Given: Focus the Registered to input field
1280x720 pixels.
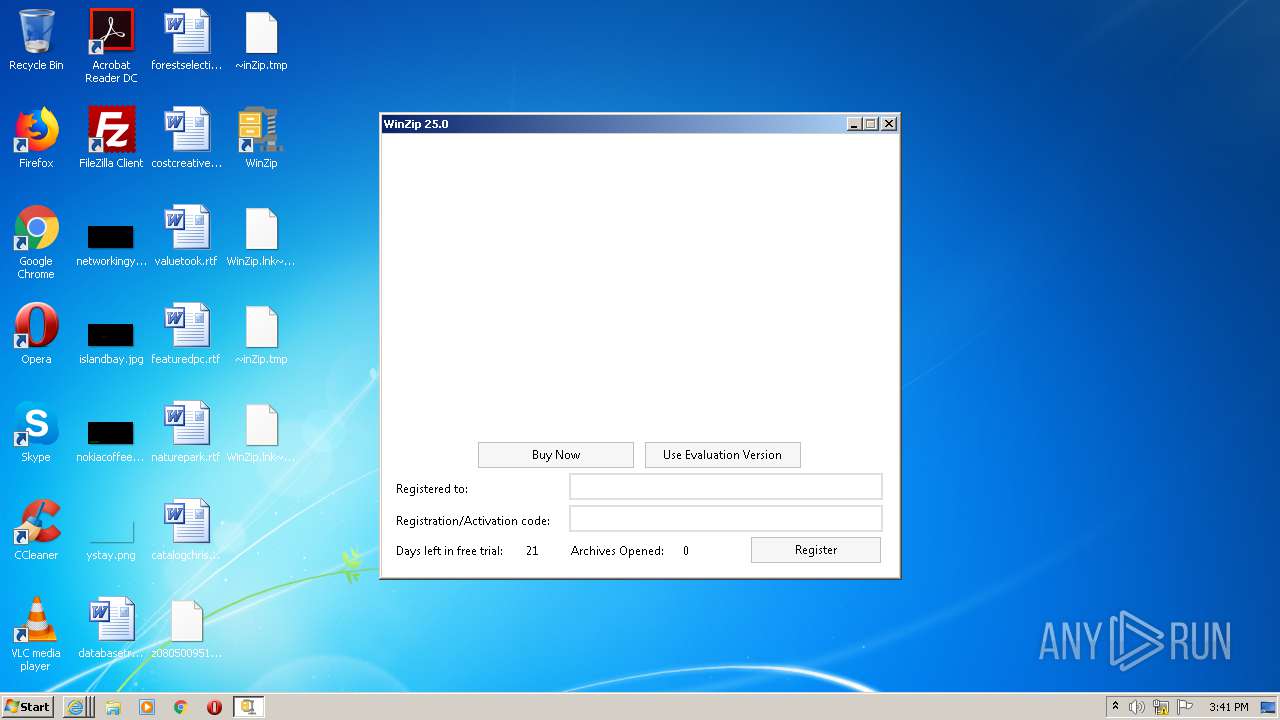Looking at the screenshot, I should [x=726, y=487].
